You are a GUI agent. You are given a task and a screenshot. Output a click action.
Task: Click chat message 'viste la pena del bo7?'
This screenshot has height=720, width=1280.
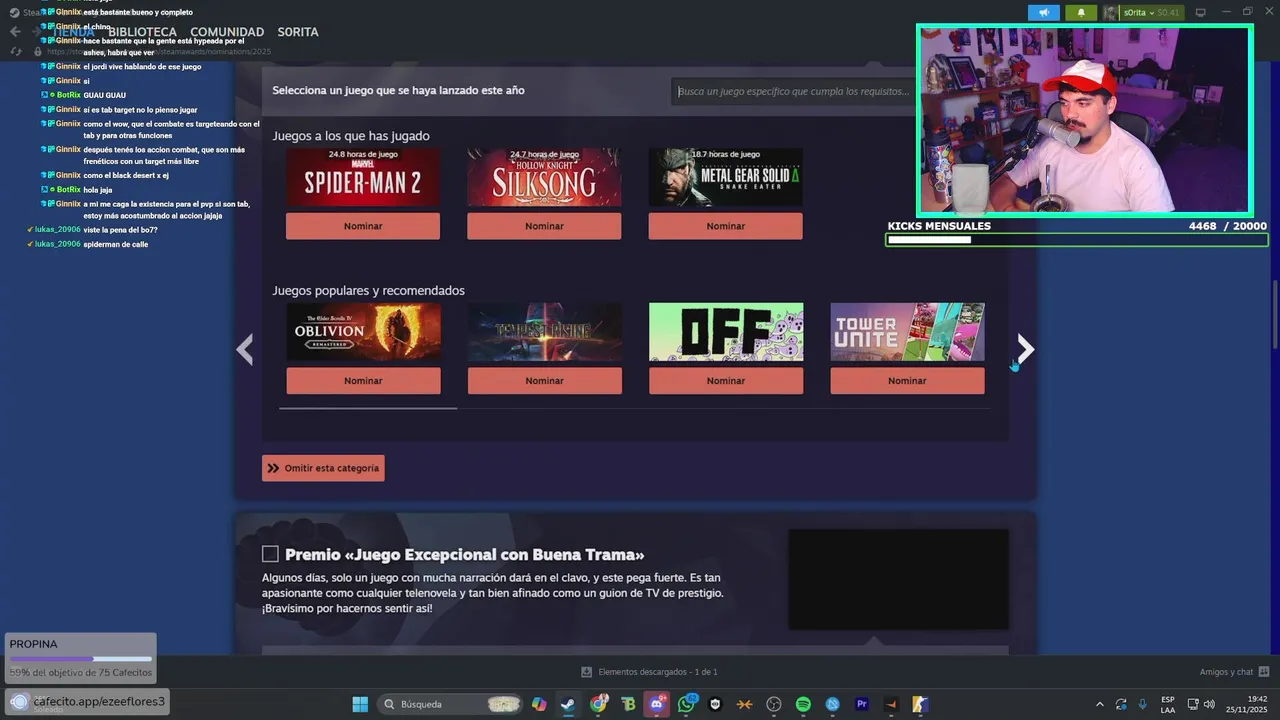120,230
